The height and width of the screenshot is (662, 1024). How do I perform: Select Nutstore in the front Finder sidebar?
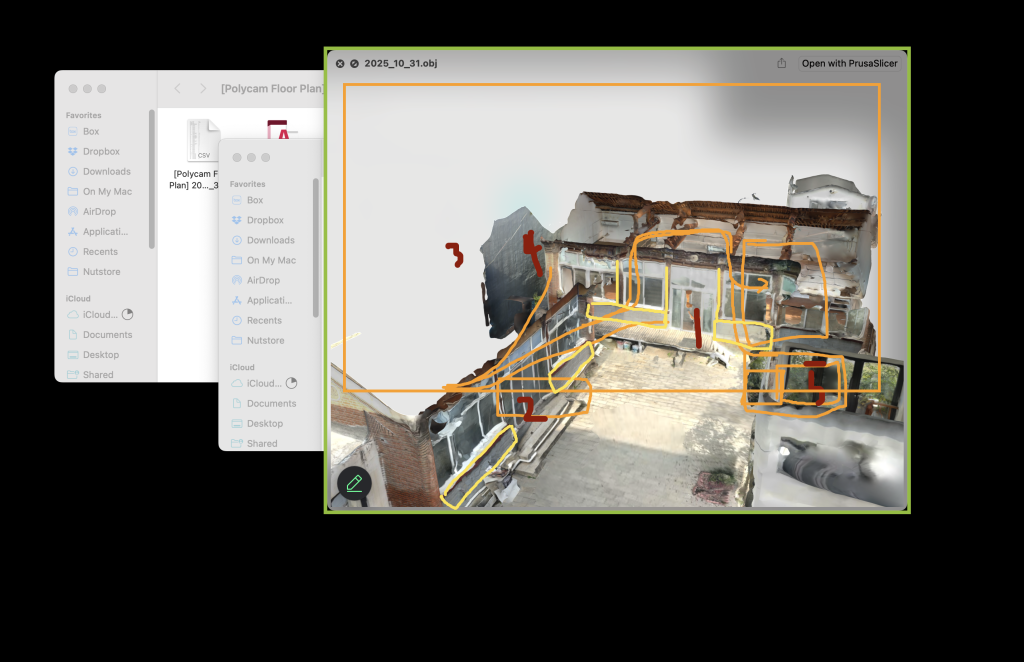[265, 340]
